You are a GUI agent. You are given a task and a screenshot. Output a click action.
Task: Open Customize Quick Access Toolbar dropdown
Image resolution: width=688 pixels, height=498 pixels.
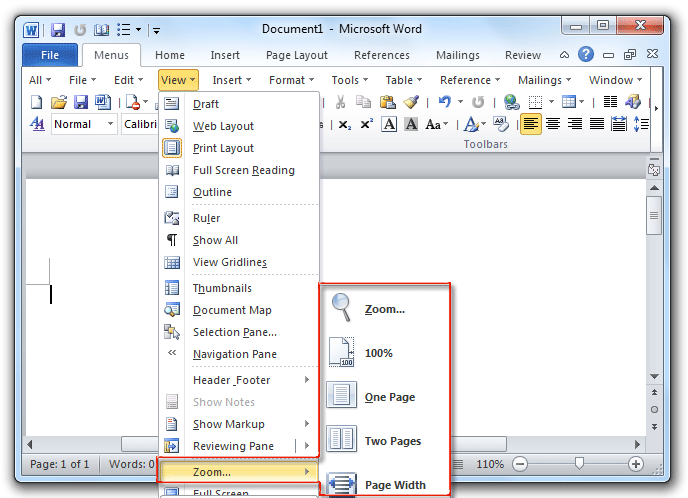tap(156, 31)
